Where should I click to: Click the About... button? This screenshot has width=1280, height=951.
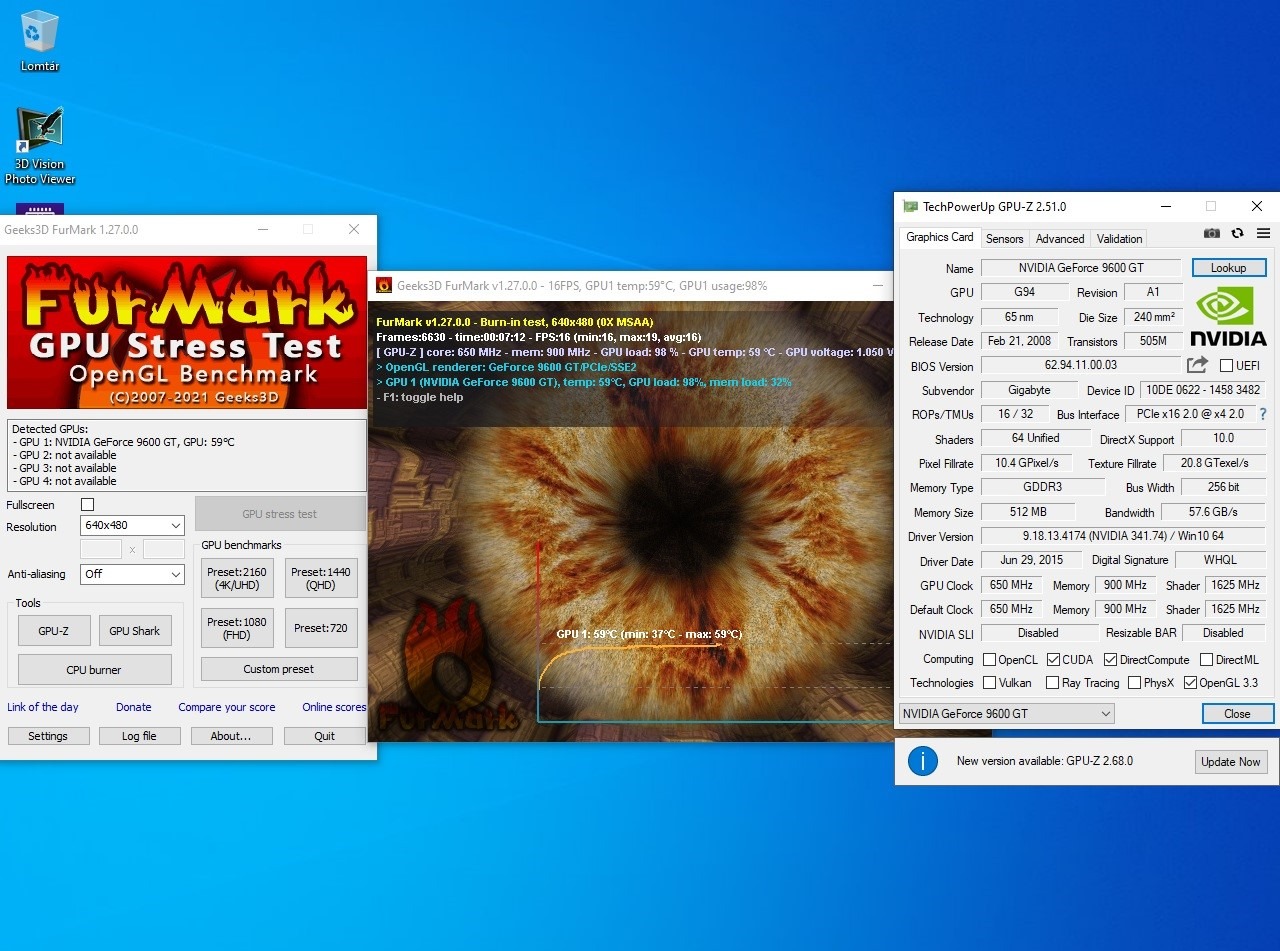(230, 736)
